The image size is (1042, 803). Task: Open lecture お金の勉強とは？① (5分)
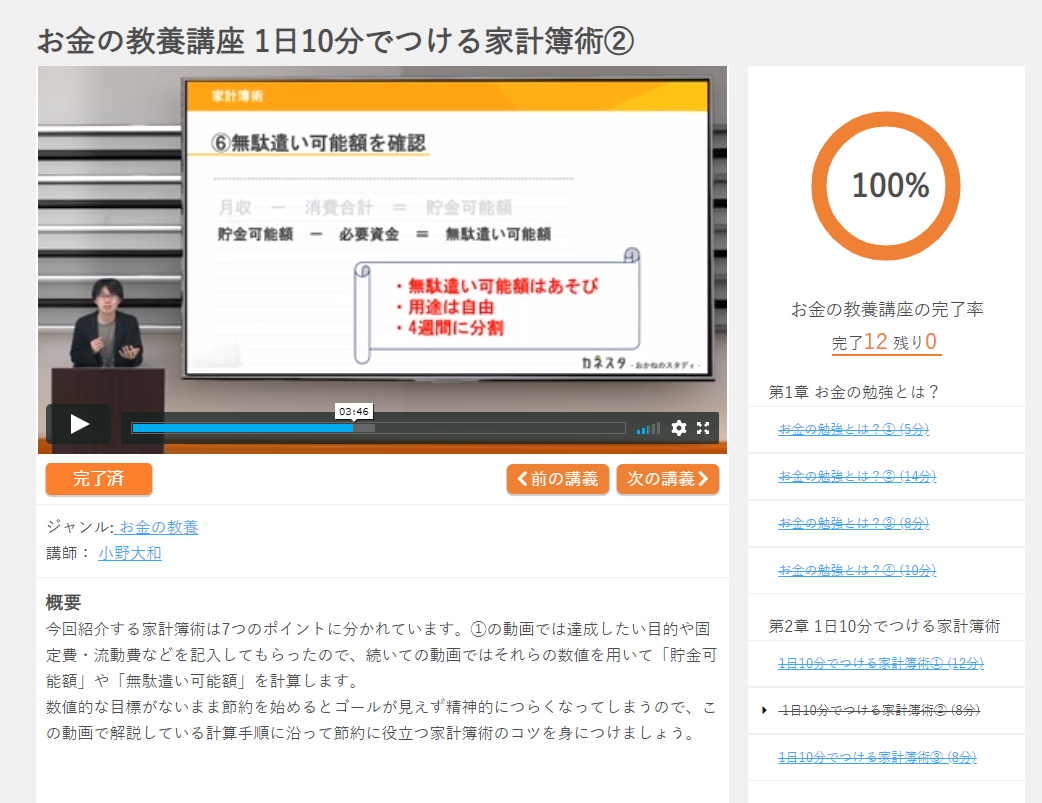click(x=854, y=429)
